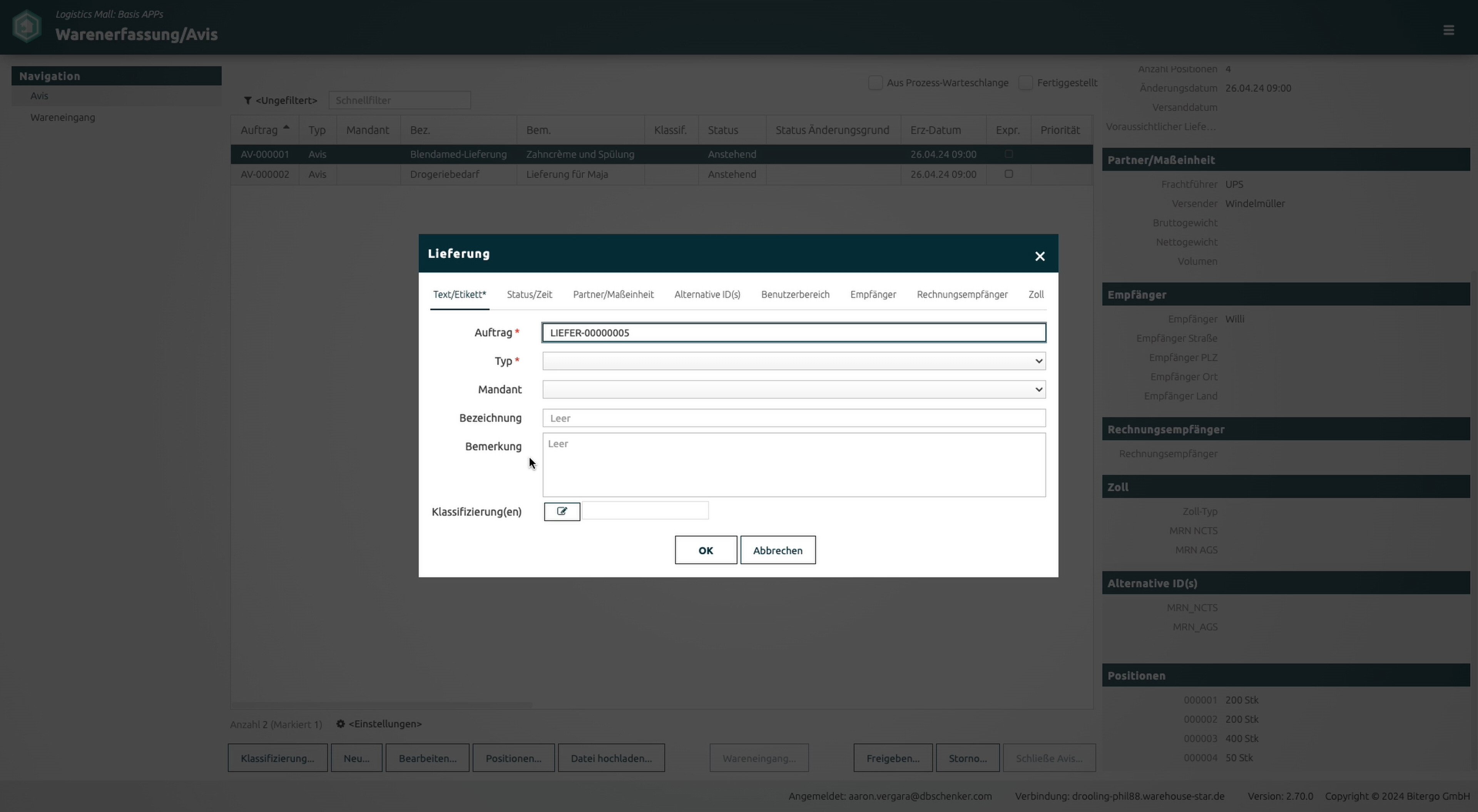
Task: Select the AV-000002 row
Action: click(x=662, y=174)
